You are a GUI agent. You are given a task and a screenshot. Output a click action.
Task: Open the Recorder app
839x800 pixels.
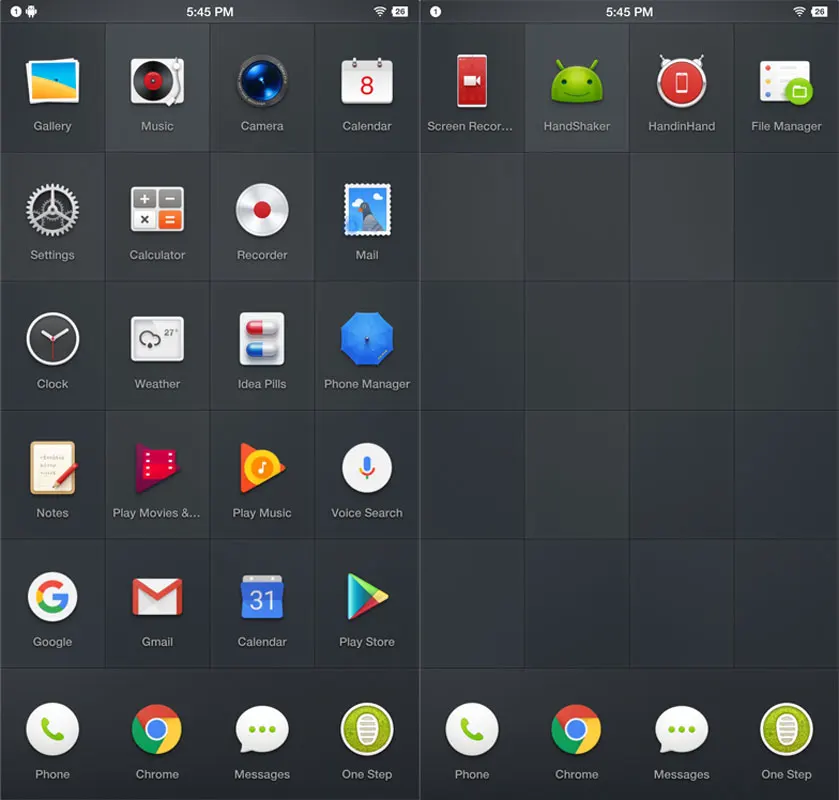[x=262, y=210]
